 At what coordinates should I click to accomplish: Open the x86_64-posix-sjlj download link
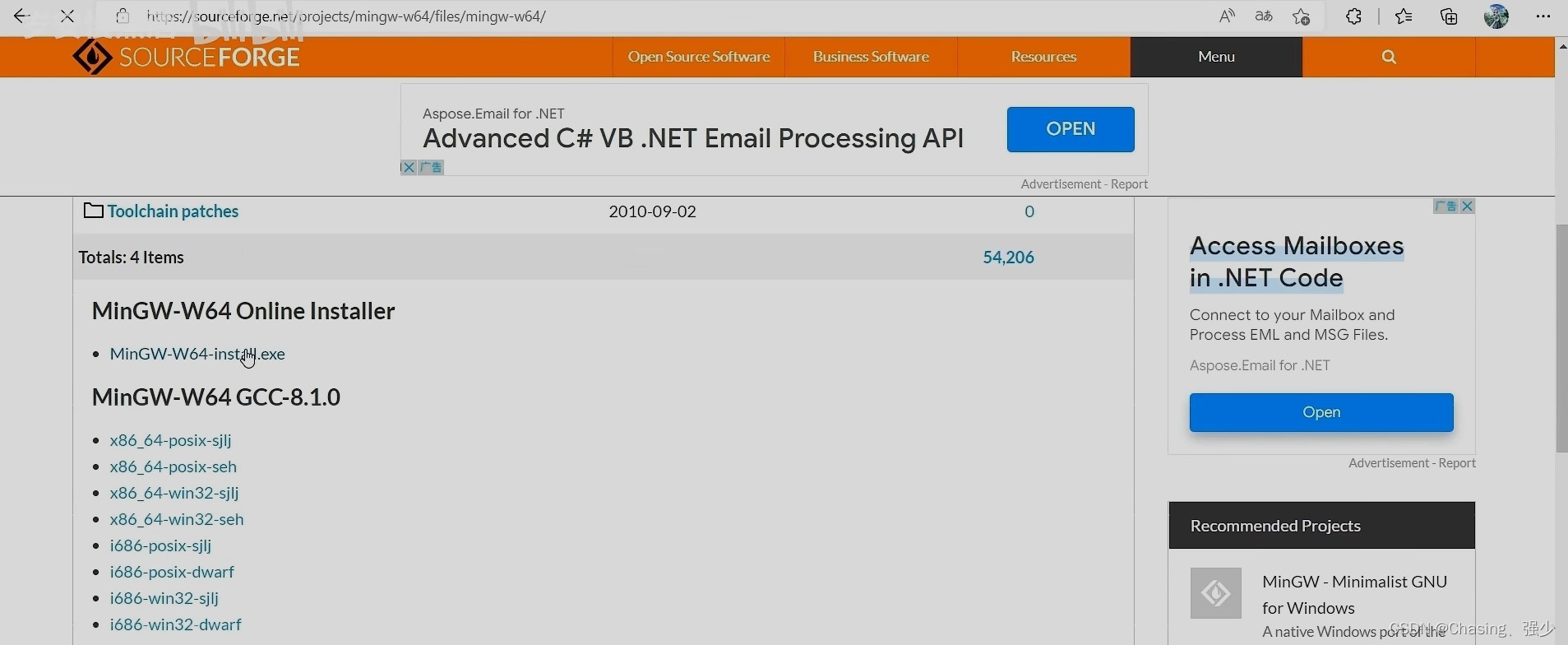click(x=171, y=440)
